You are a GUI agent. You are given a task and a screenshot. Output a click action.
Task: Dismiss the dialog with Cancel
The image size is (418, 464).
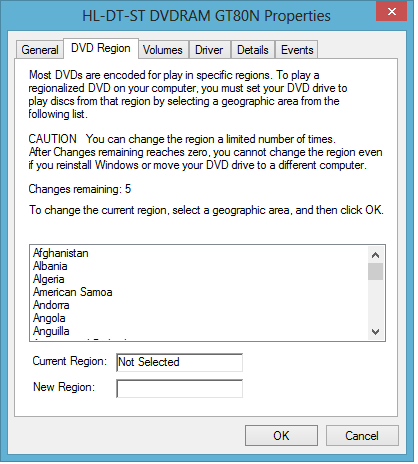click(x=362, y=436)
